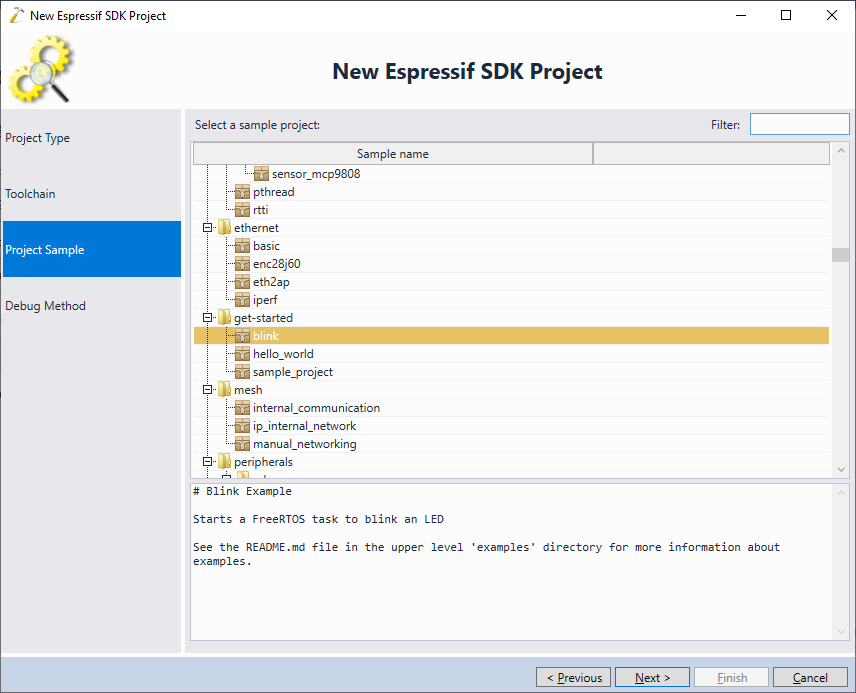
Task: Select the eth2ap sample
Action: (271, 282)
